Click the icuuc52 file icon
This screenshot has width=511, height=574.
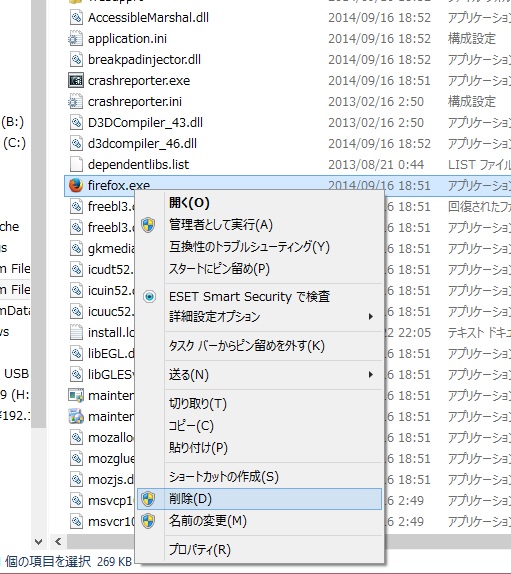76,312
